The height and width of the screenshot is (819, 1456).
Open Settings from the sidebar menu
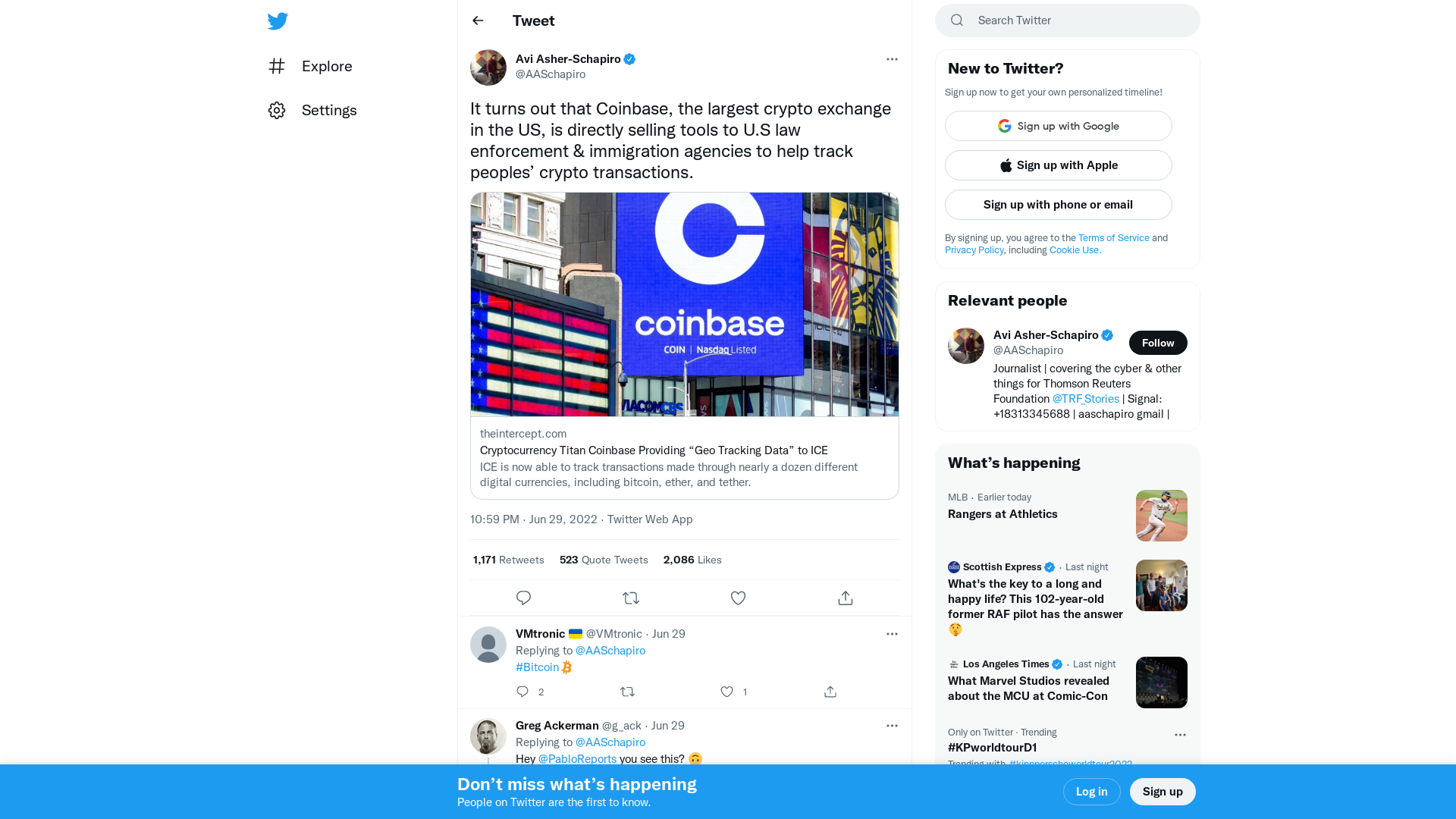329,110
